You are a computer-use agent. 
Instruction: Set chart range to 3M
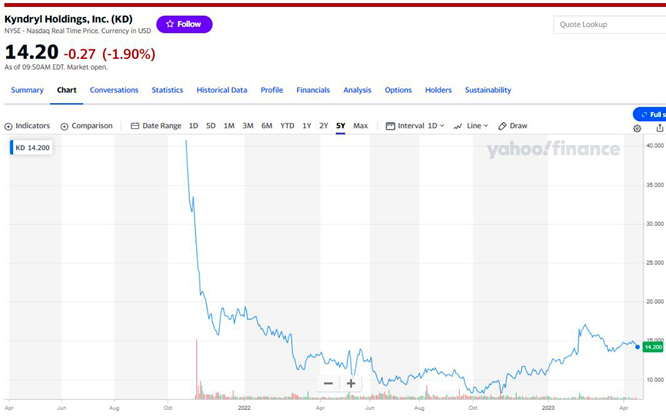click(248, 126)
